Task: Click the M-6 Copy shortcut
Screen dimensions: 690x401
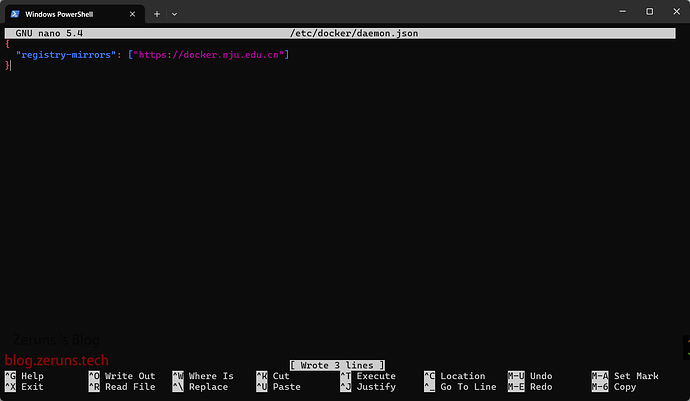Action: [x=614, y=387]
